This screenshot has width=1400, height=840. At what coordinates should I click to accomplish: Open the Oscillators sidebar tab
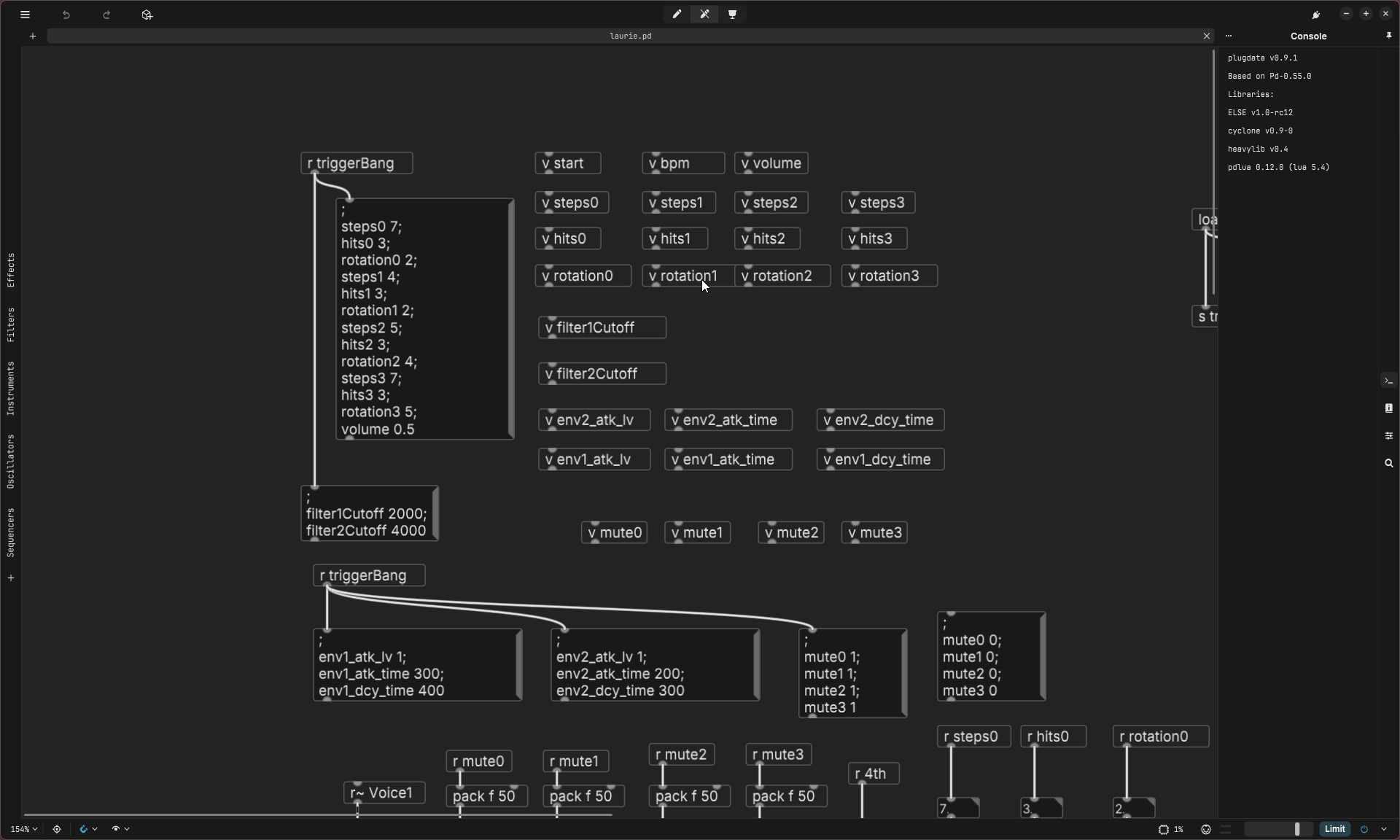(11, 461)
